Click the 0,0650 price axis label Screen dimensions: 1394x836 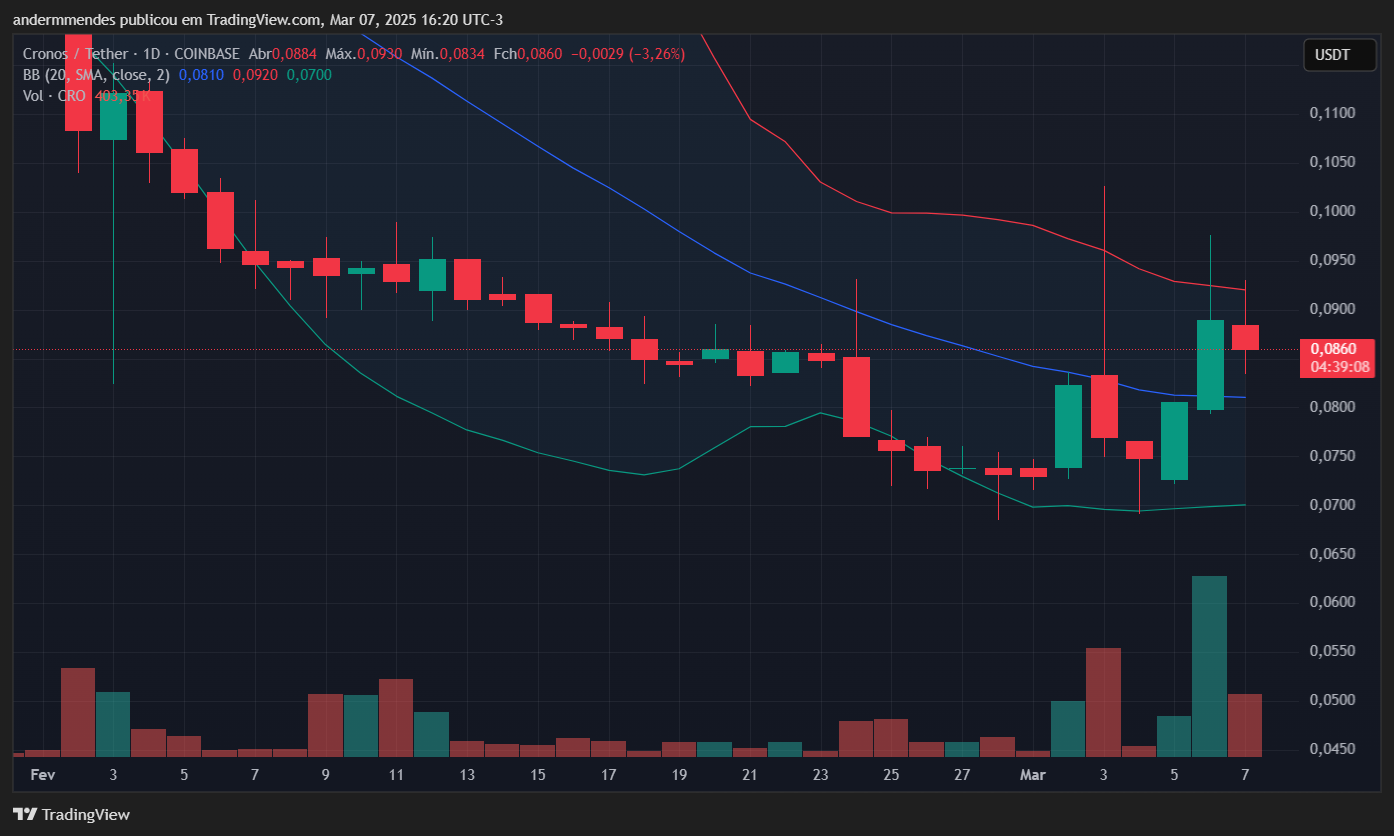click(x=1332, y=553)
